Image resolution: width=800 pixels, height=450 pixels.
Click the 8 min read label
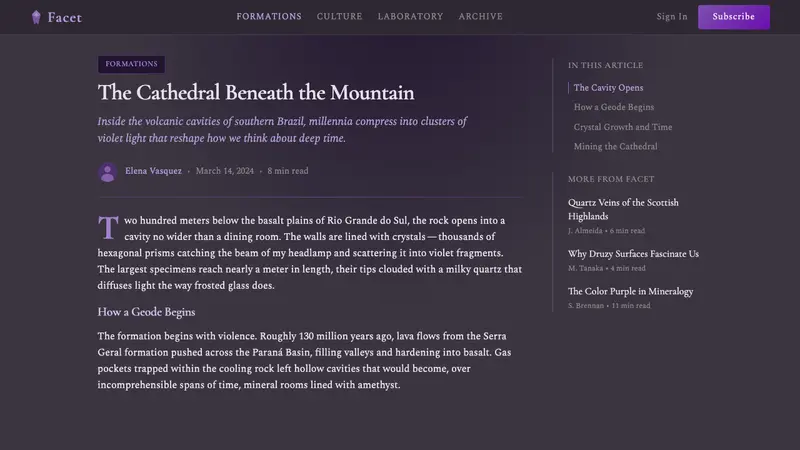288,171
